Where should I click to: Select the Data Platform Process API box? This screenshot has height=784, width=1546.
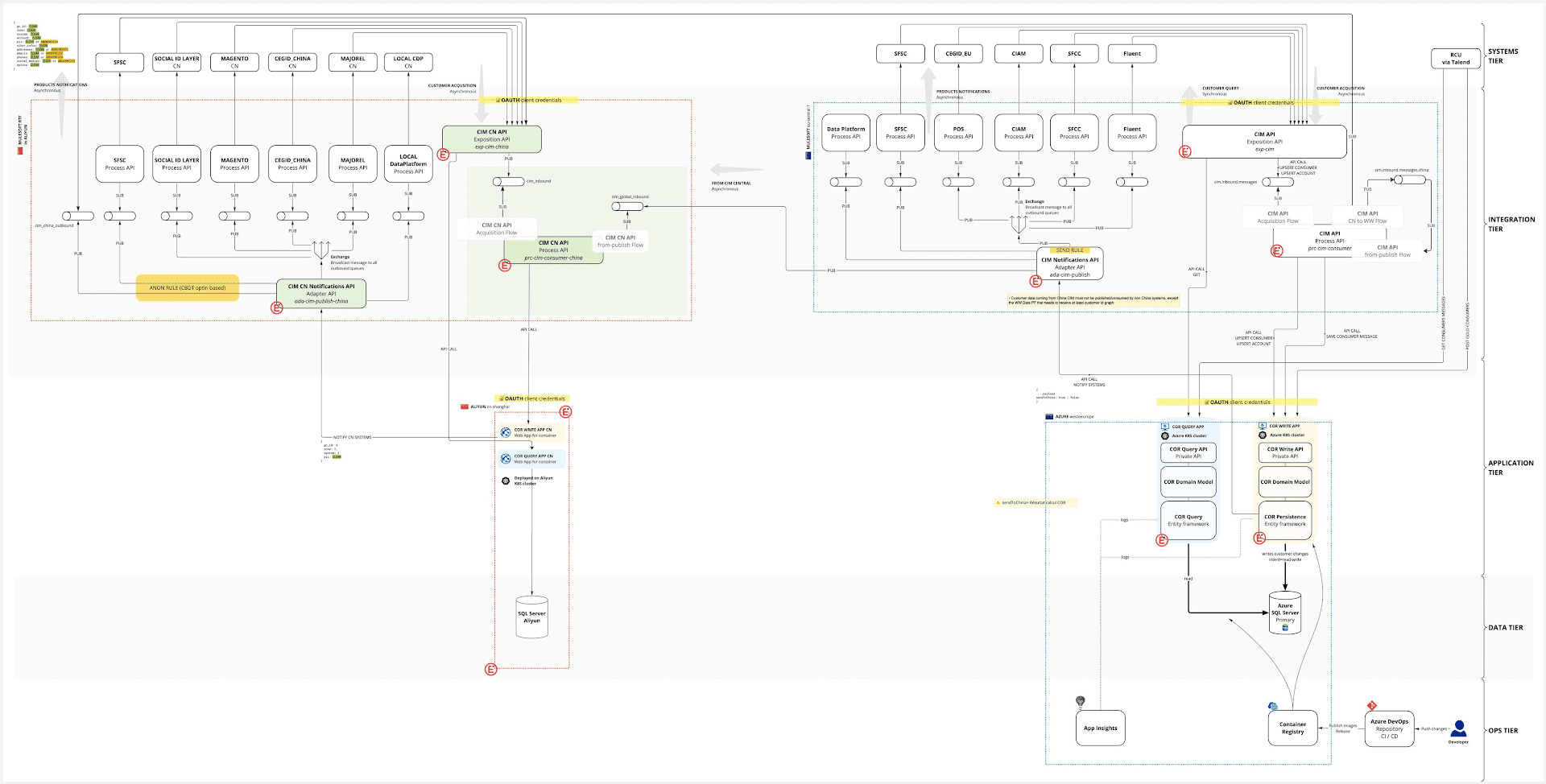tap(845, 133)
